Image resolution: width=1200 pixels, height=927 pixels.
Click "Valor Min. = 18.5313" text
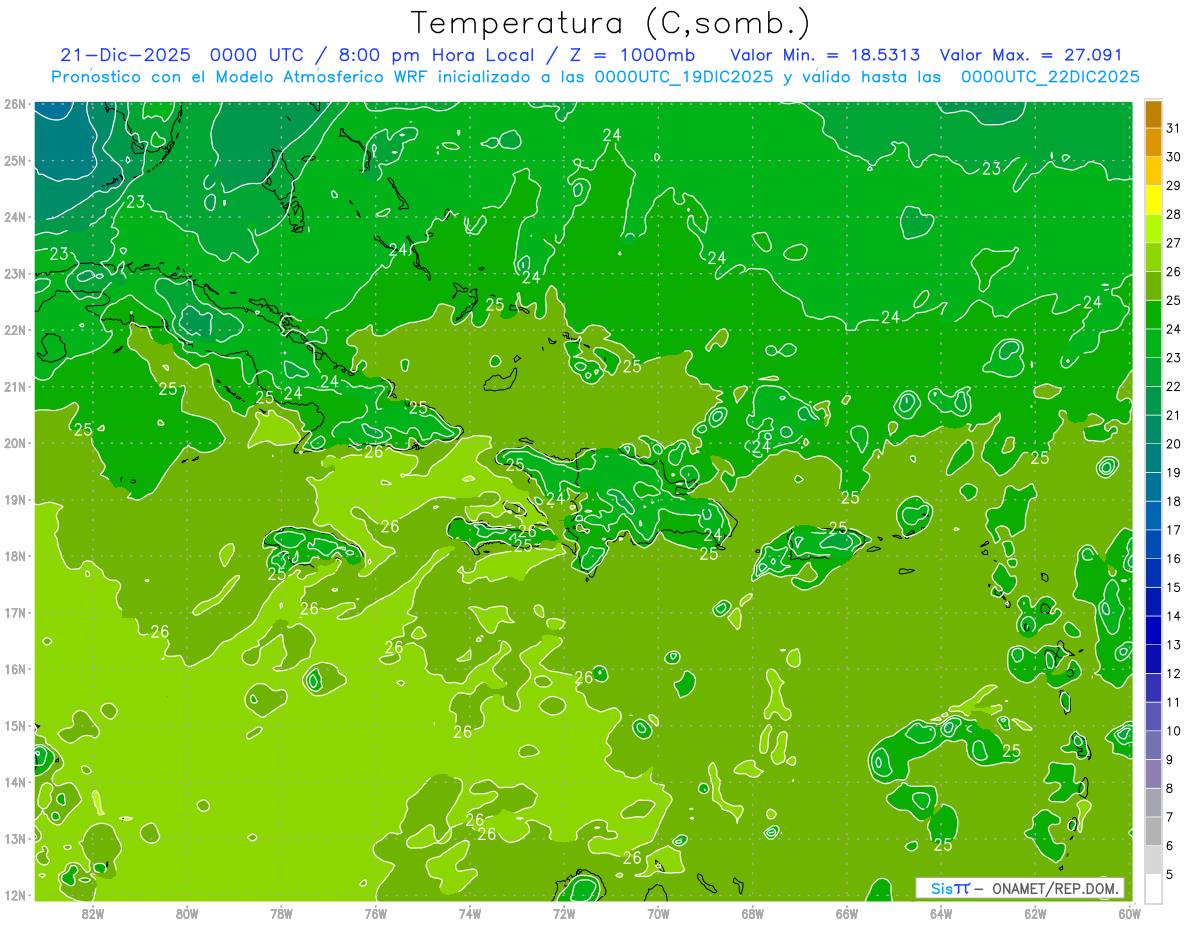point(825,55)
